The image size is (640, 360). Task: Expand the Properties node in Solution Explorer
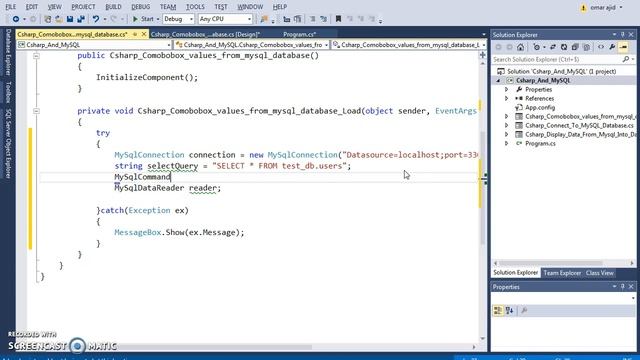pos(507,89)
